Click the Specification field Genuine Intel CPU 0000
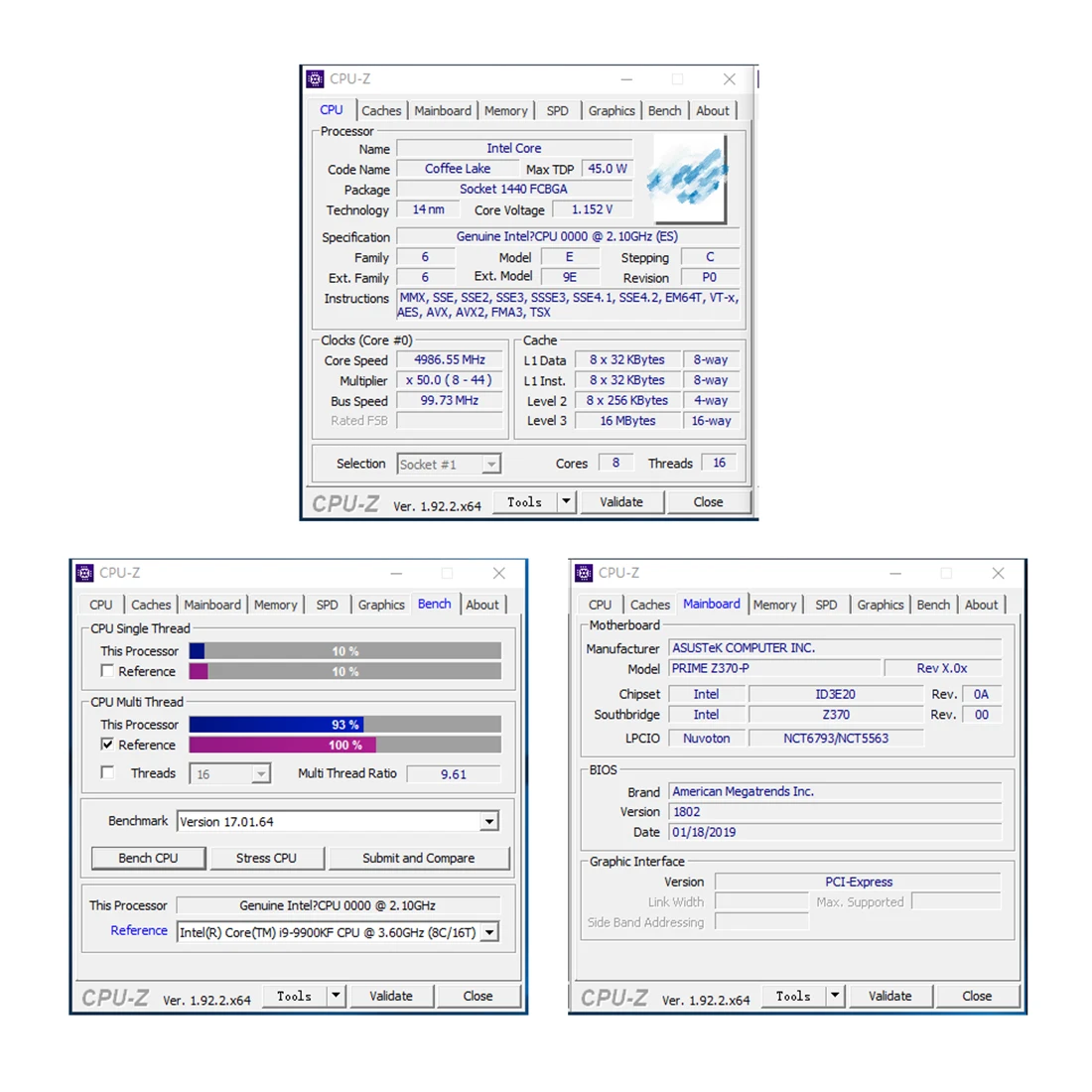1092x1092 pixels. pyautogui.click(x=567, y=236)
